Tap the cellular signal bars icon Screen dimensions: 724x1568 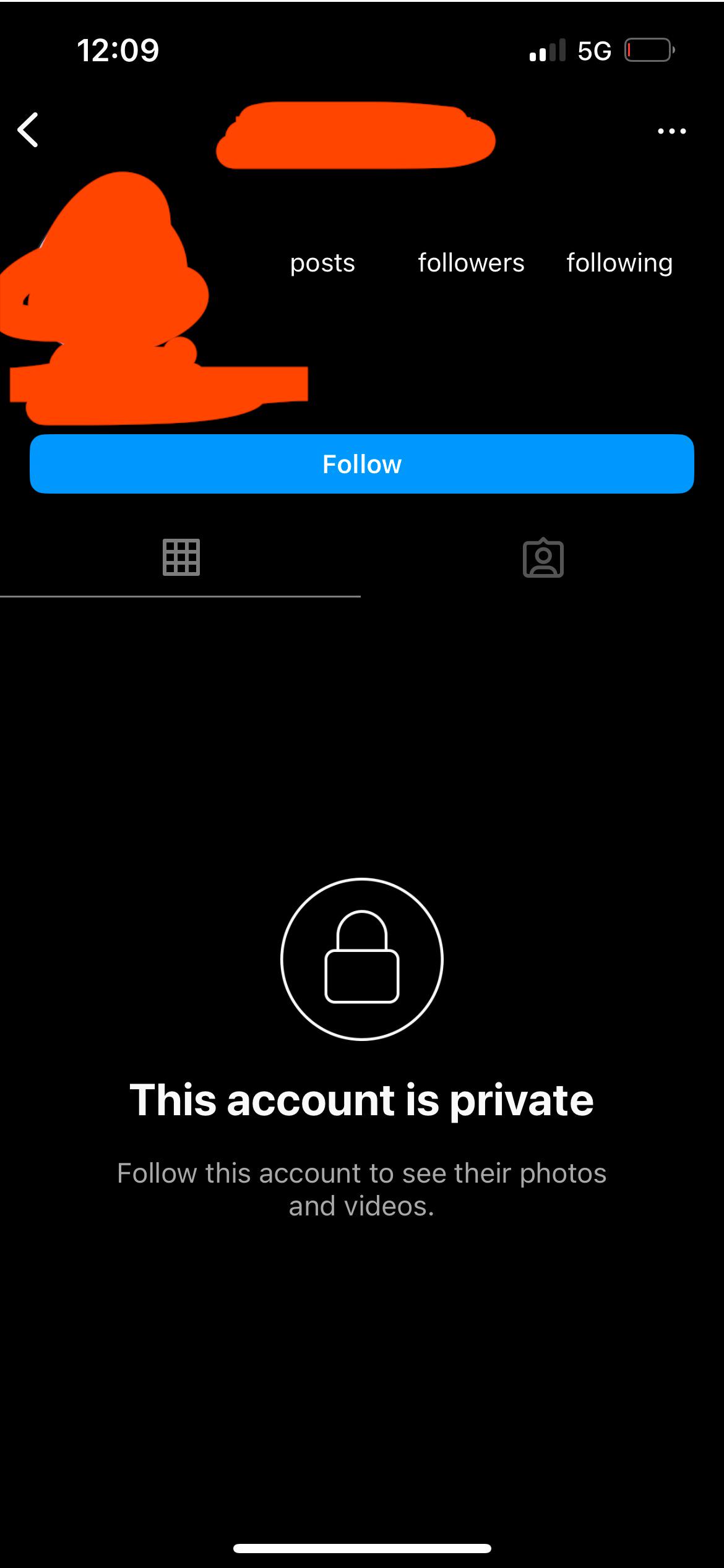pyautogui.click(x=548, y=50)
